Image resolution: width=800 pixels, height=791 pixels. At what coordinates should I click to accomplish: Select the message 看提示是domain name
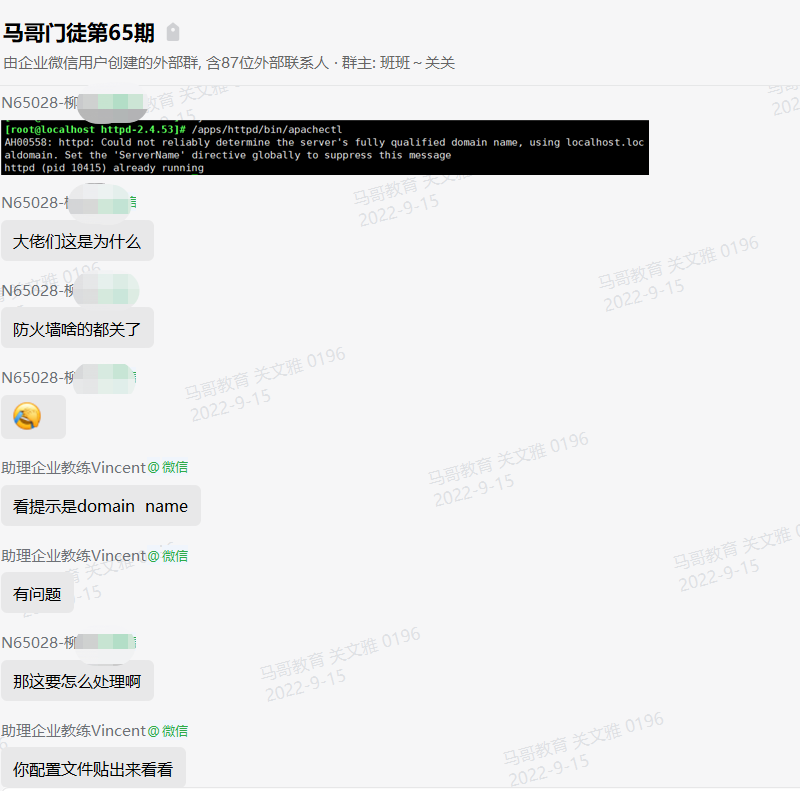pos(100,506)
